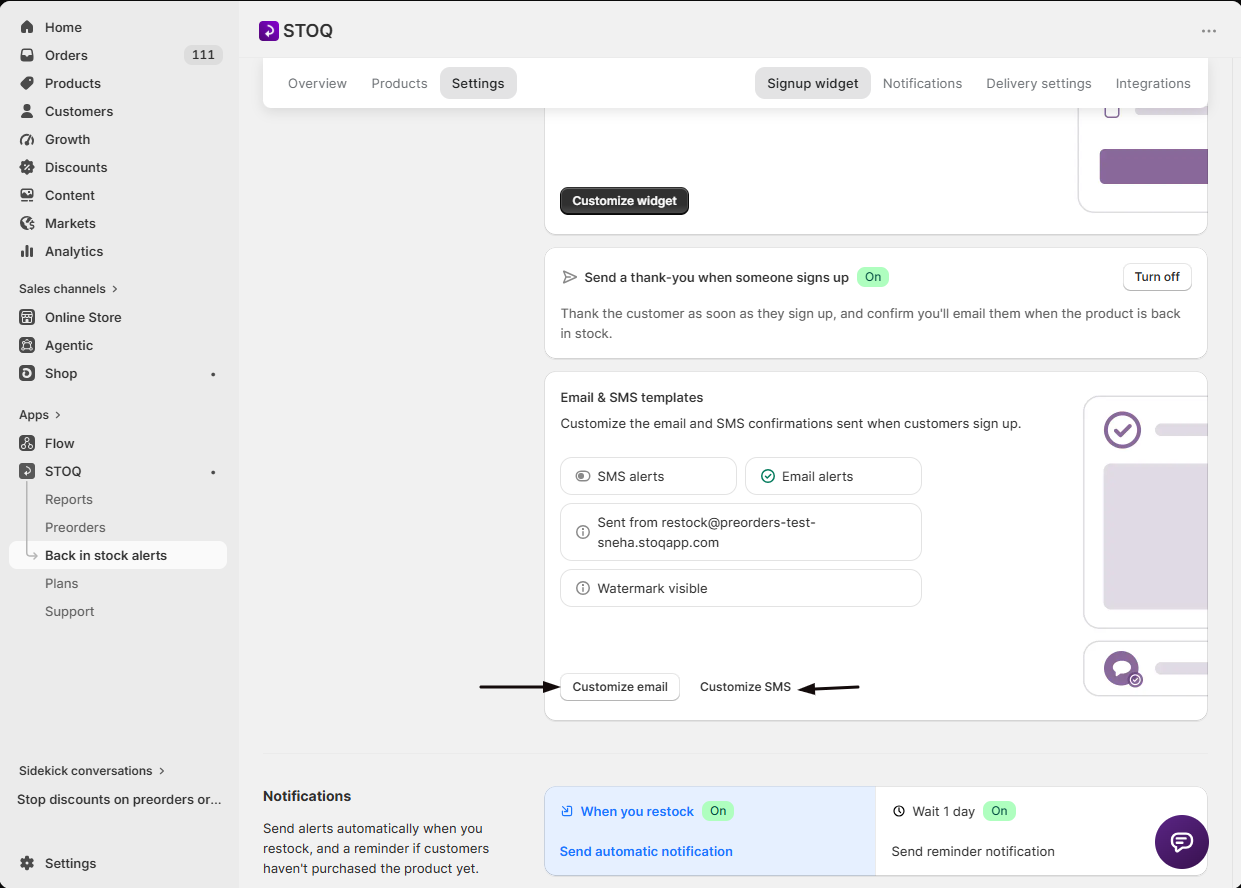Click the checkbox in widget preview
Screen dimensions: 1241x888
click(x=1112, y=110)
